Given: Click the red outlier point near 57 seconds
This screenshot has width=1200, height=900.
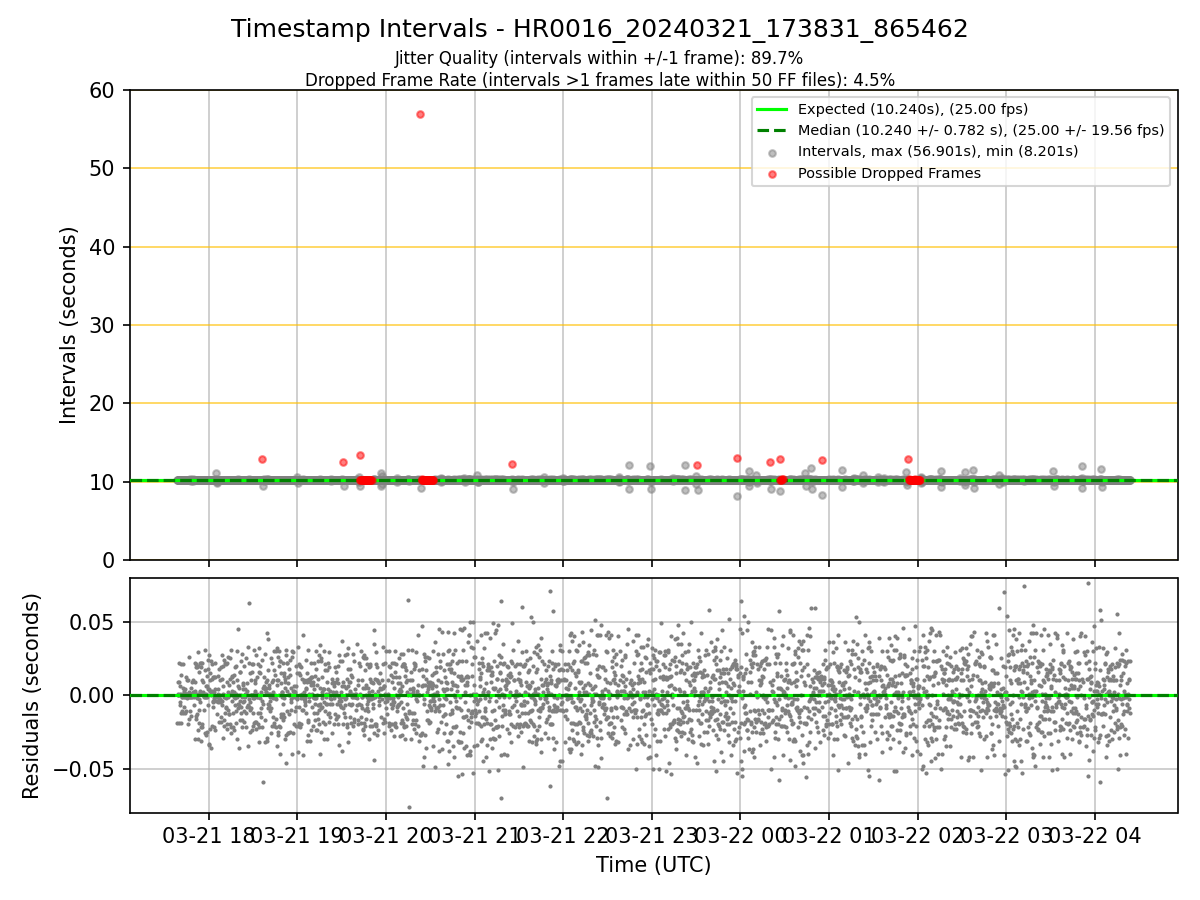Looking at the screenshot, I should click(420, 114).
